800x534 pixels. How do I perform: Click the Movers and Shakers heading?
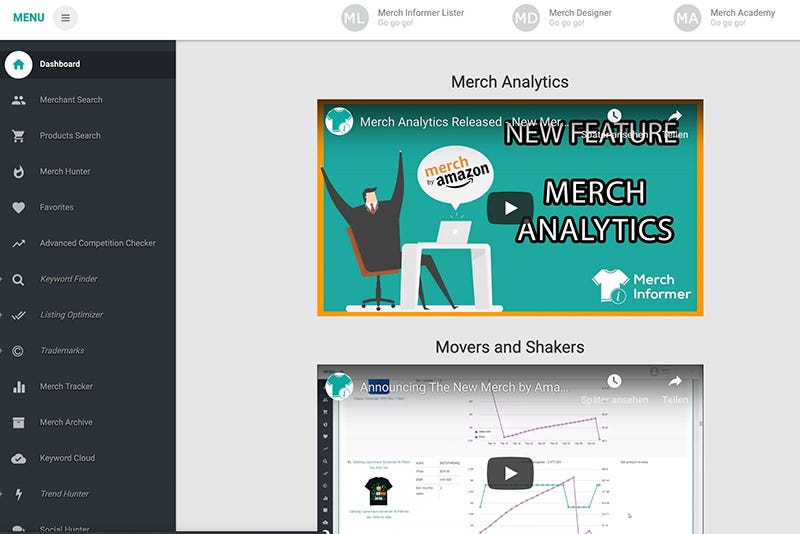[x=510, y=347]
